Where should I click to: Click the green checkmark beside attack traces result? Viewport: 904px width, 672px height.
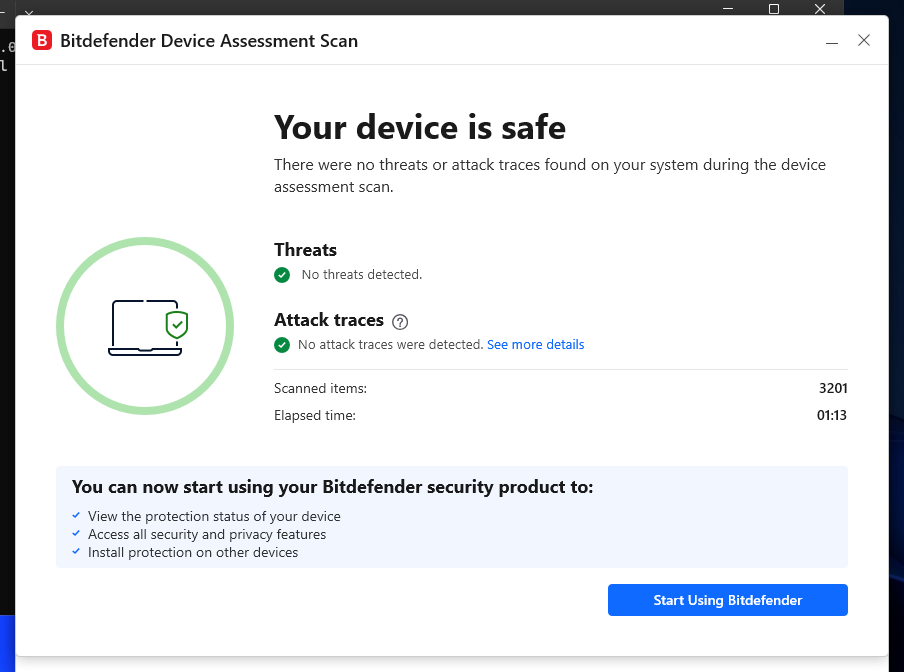(x=282, y=344)
